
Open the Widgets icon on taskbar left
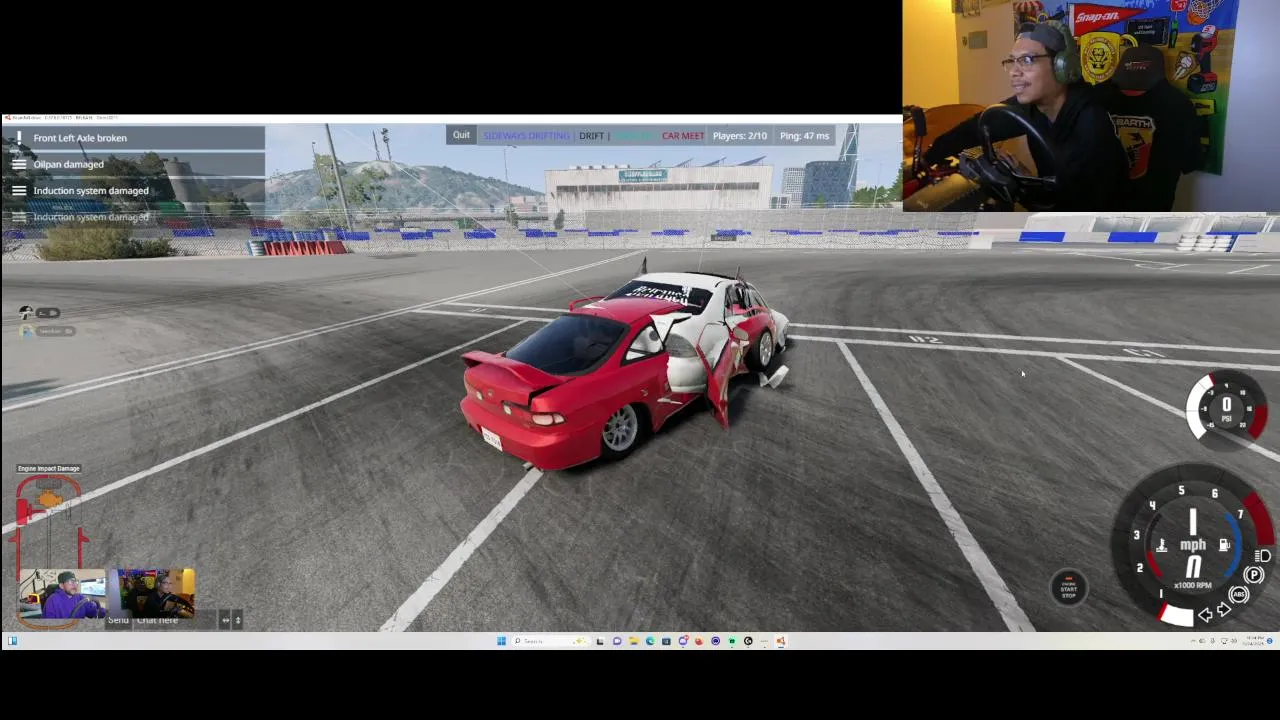click(13, 641)
